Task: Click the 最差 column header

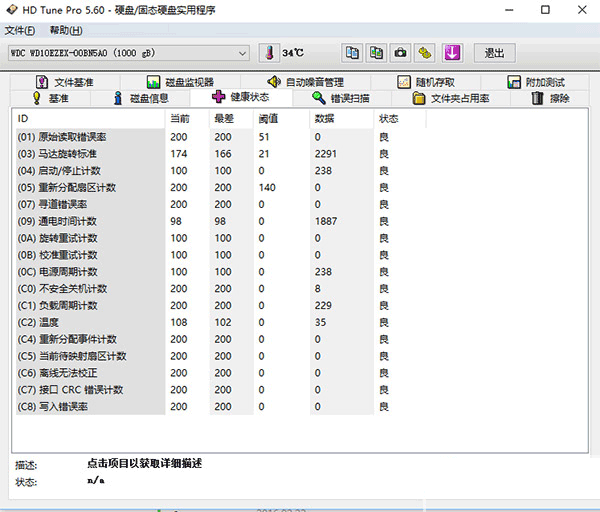Action: (x=231, y=119)
